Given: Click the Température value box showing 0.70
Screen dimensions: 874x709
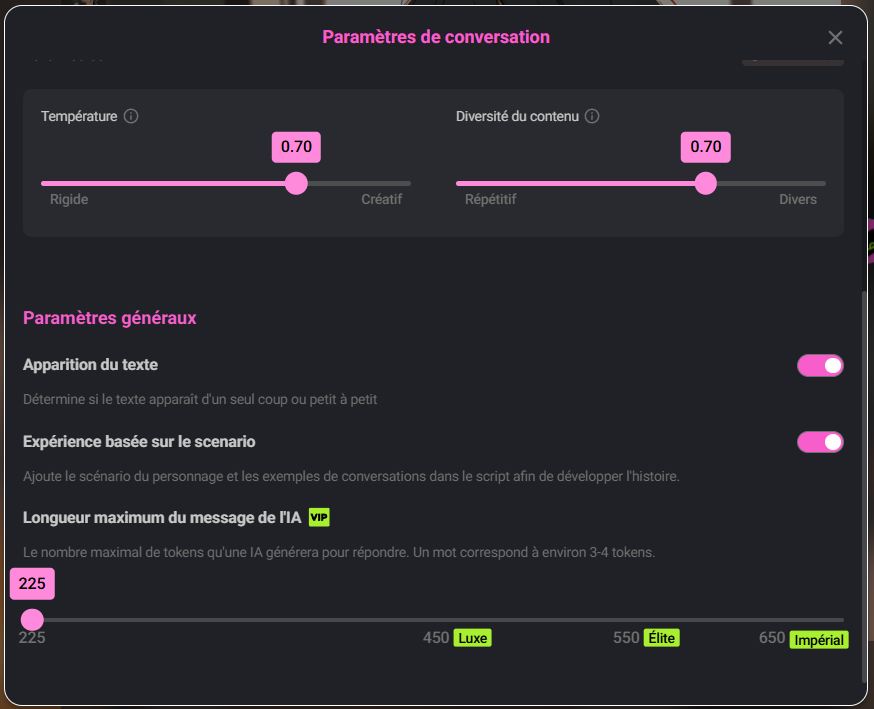Looking at the screenshot, I should 297,147.
